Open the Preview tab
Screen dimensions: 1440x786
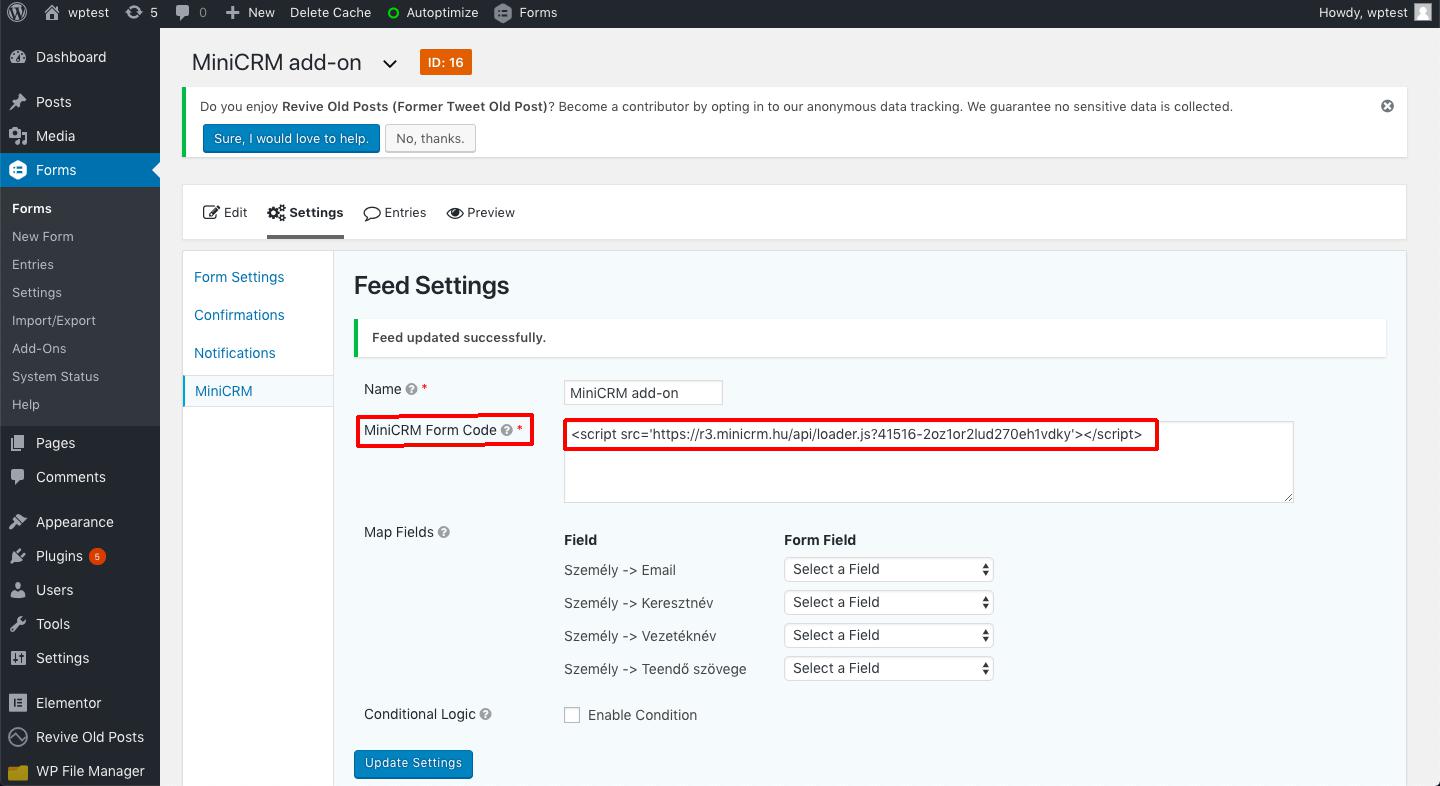tap(481, 212)
